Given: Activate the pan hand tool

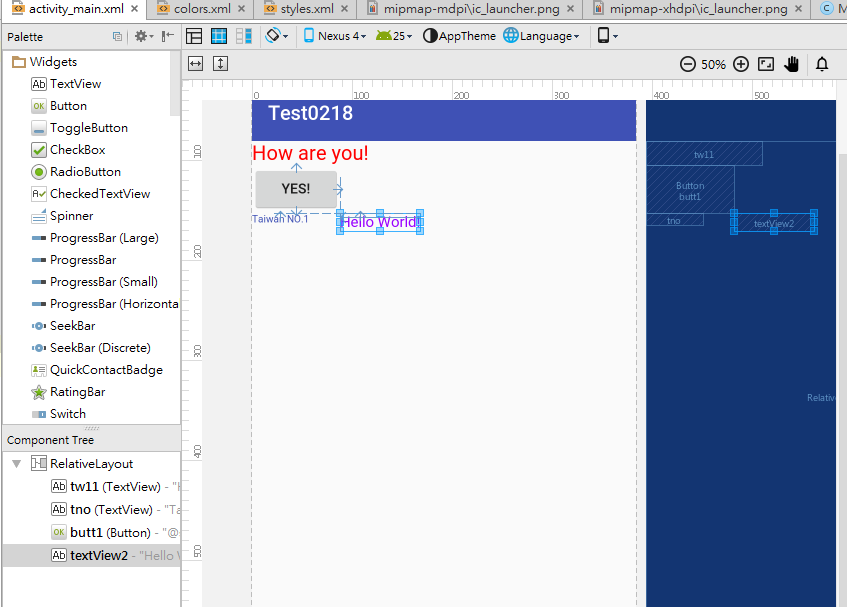Looking at the screenshot, I should 791,64.
